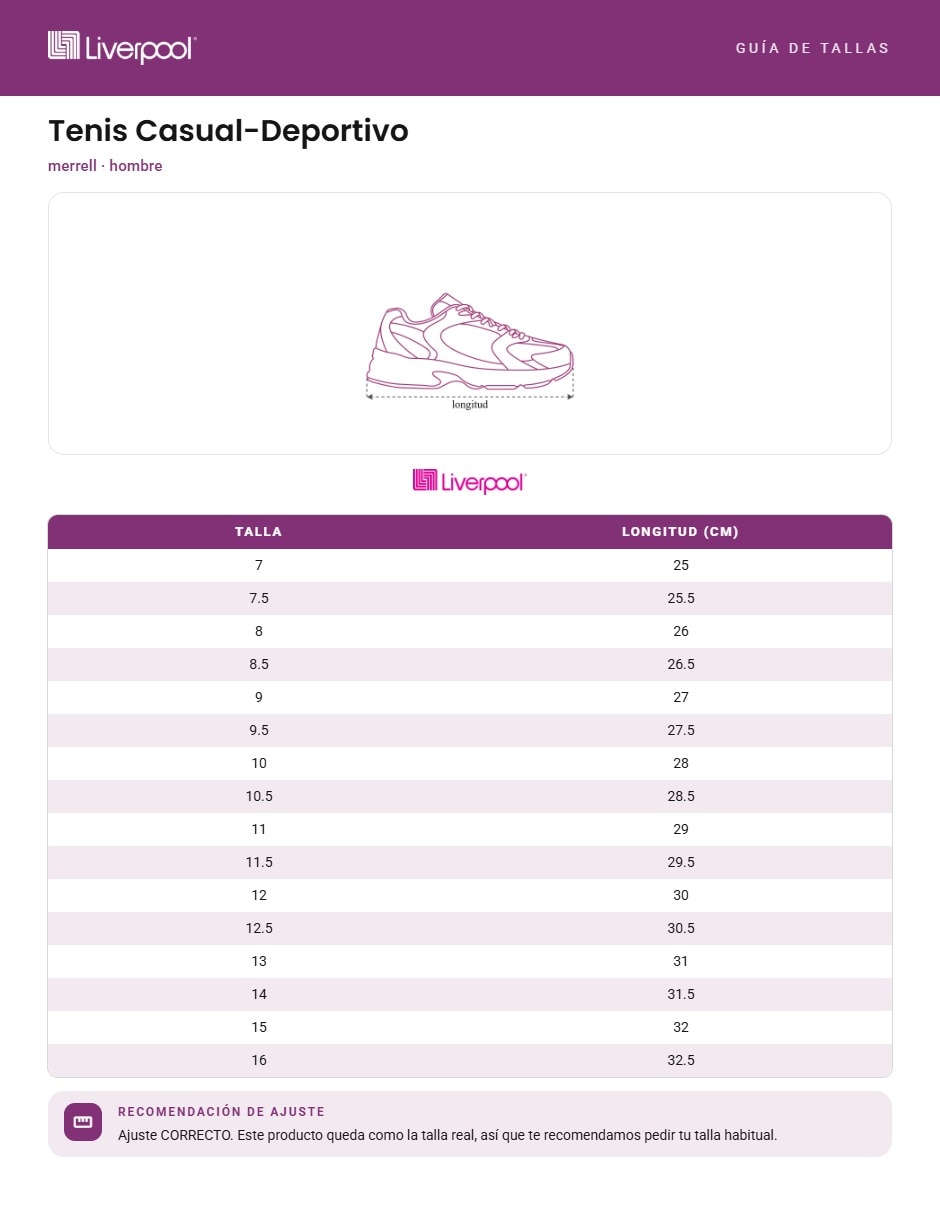The width and height of the screenshot is (940, 1215).
Task: Choose the size 10 row
Action: coord(470,763)
